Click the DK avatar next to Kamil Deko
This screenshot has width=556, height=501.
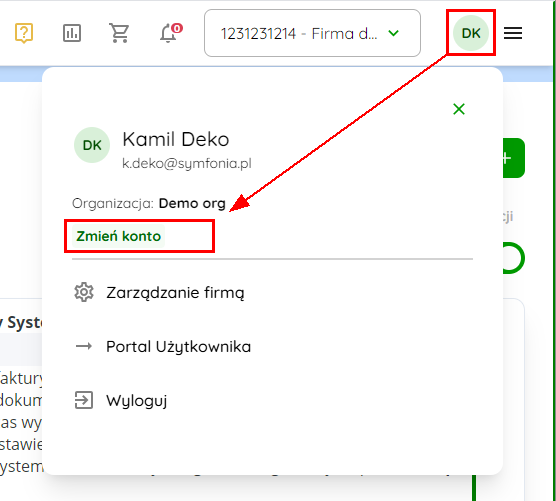click(x=92, y=145)
